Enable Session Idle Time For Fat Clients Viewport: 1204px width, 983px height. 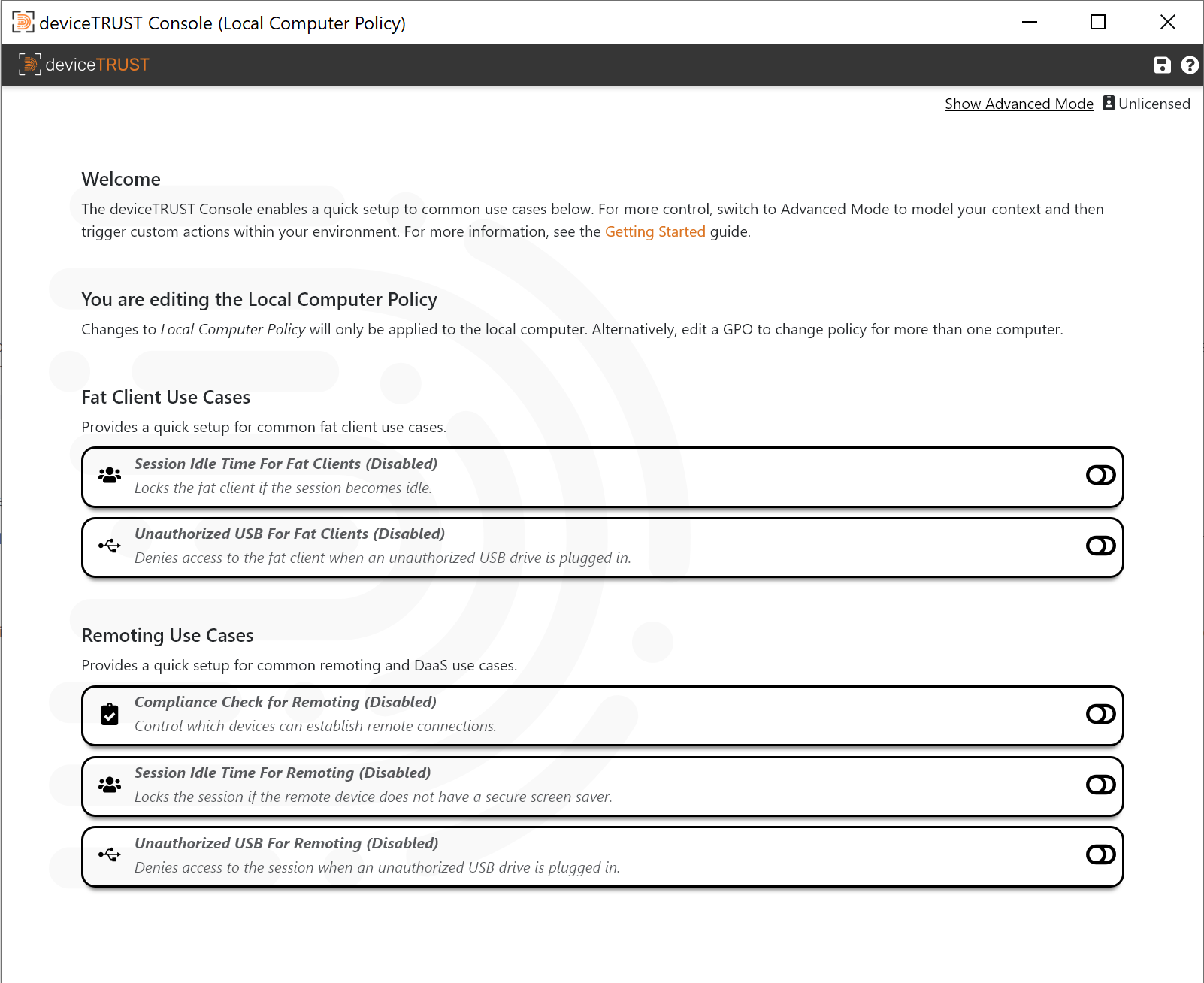tap(1100, 475)
